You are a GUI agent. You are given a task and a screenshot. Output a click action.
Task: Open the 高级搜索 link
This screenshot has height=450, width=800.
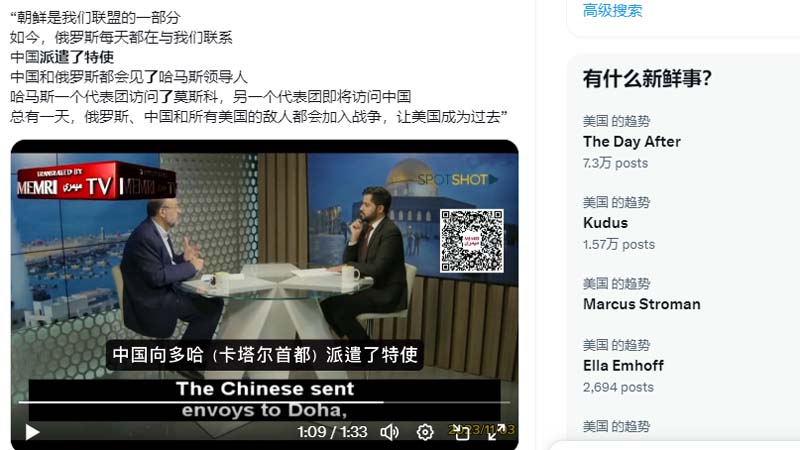[x=612, y=10]
